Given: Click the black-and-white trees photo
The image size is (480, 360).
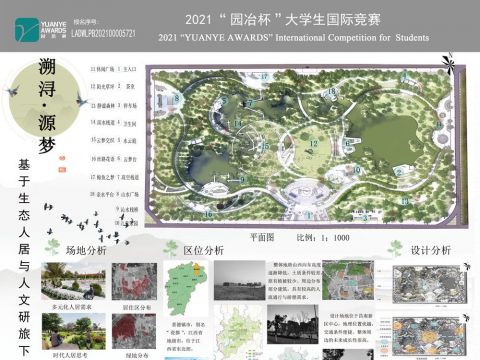Looking at the screenshot, I should click(x=292, y=325).
